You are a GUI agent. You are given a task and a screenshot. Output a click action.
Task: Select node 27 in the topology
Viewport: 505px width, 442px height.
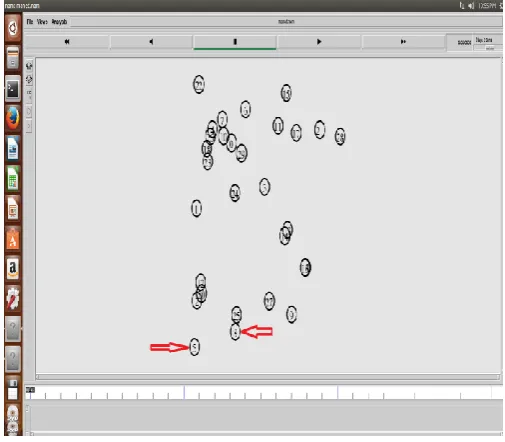pos(269,301)
